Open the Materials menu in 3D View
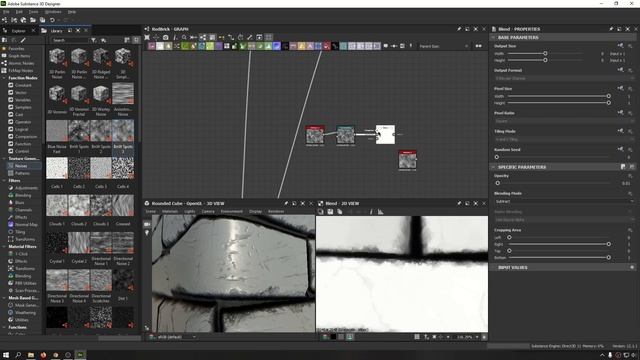Image resolution: width=640 pixels, height=360 pixels. pyautogui.click(x=170, y=211)
